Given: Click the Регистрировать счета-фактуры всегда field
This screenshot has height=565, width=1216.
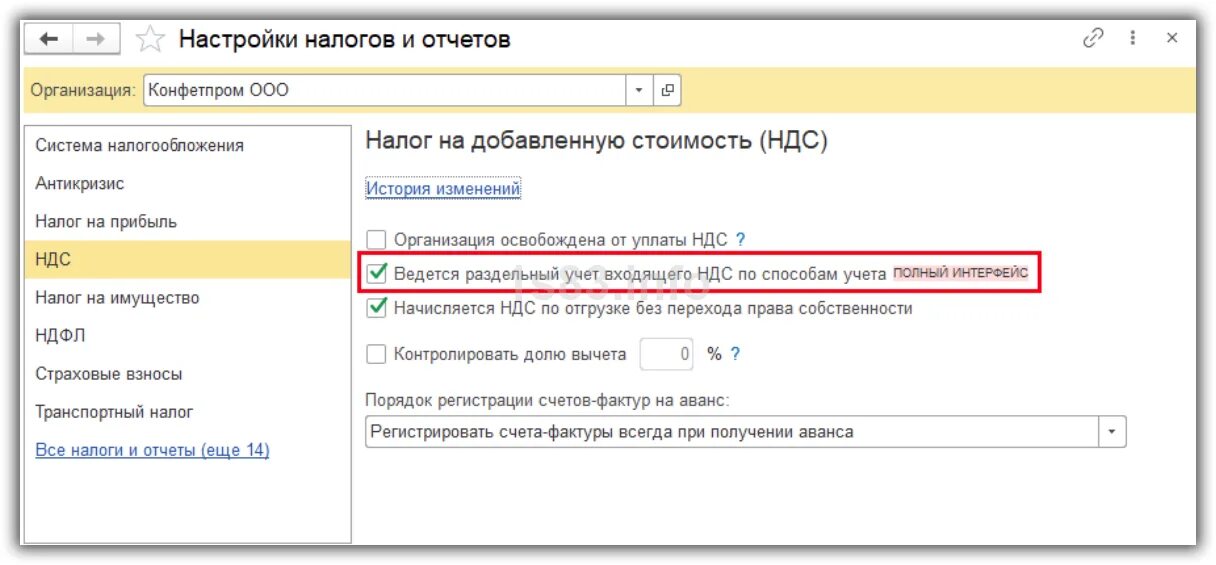Looking at the screenshot, I should [x=732, y=432].
